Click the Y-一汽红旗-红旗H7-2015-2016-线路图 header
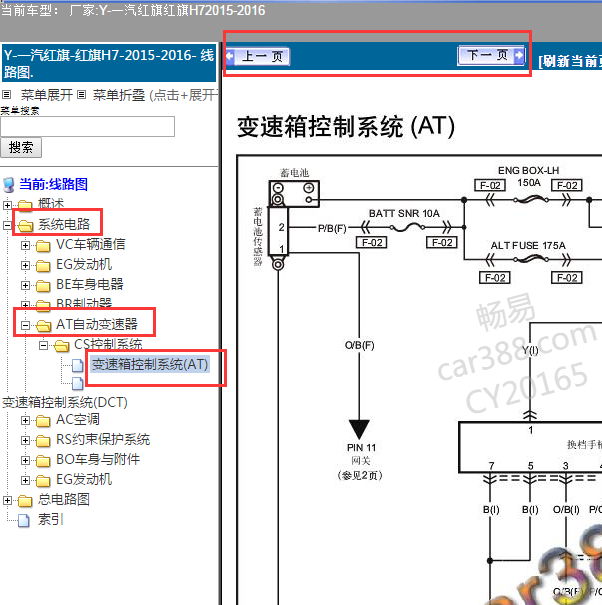The height and width of the screenshot is (605, 602). point(109,64)
